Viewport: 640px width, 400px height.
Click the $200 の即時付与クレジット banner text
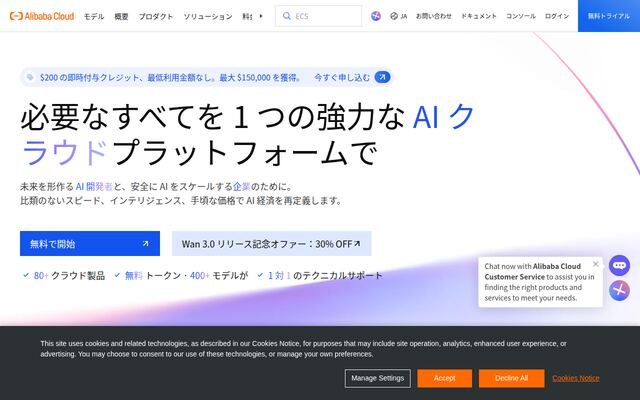(171, 77)
